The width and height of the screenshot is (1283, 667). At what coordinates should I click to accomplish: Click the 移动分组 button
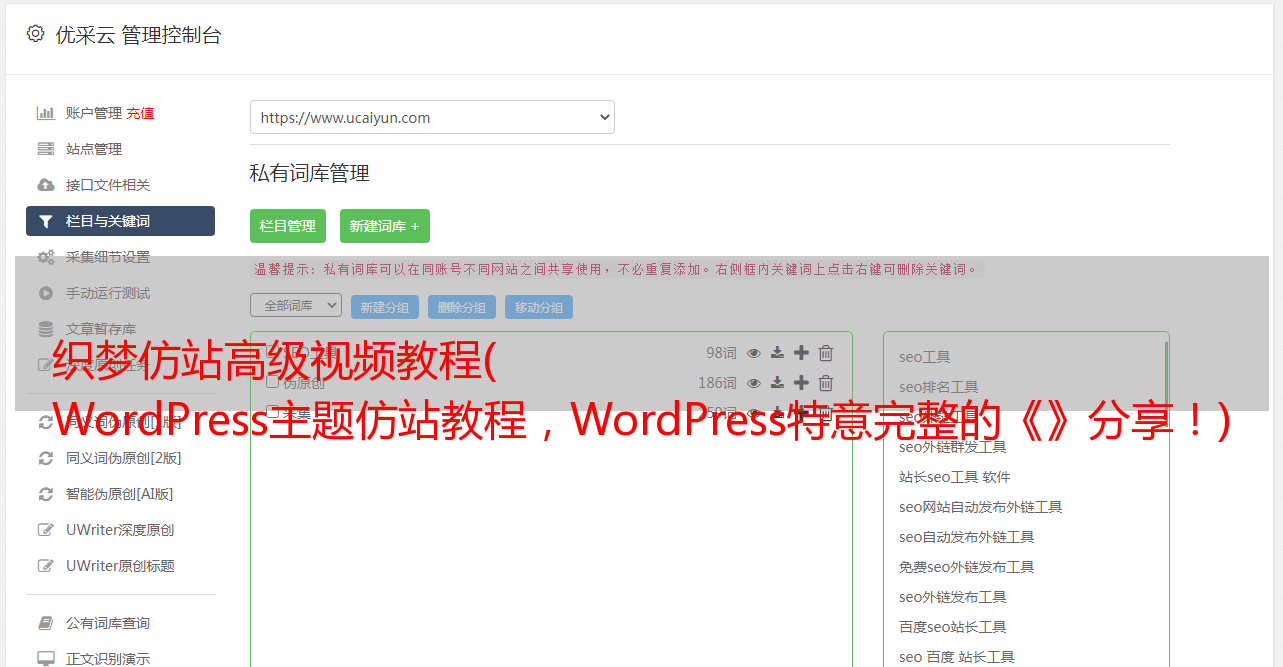coord(539,307)
